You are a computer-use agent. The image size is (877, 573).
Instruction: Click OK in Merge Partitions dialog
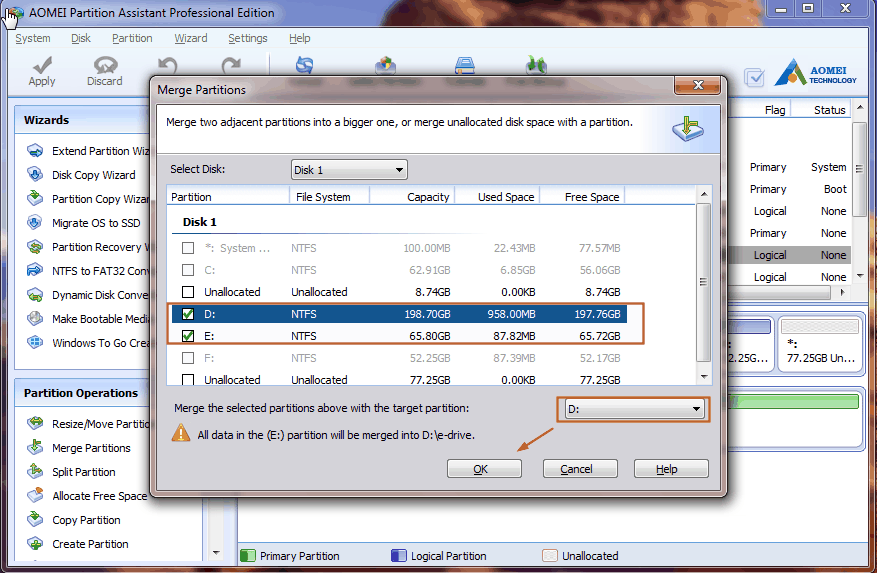click(x=484, y=469)
